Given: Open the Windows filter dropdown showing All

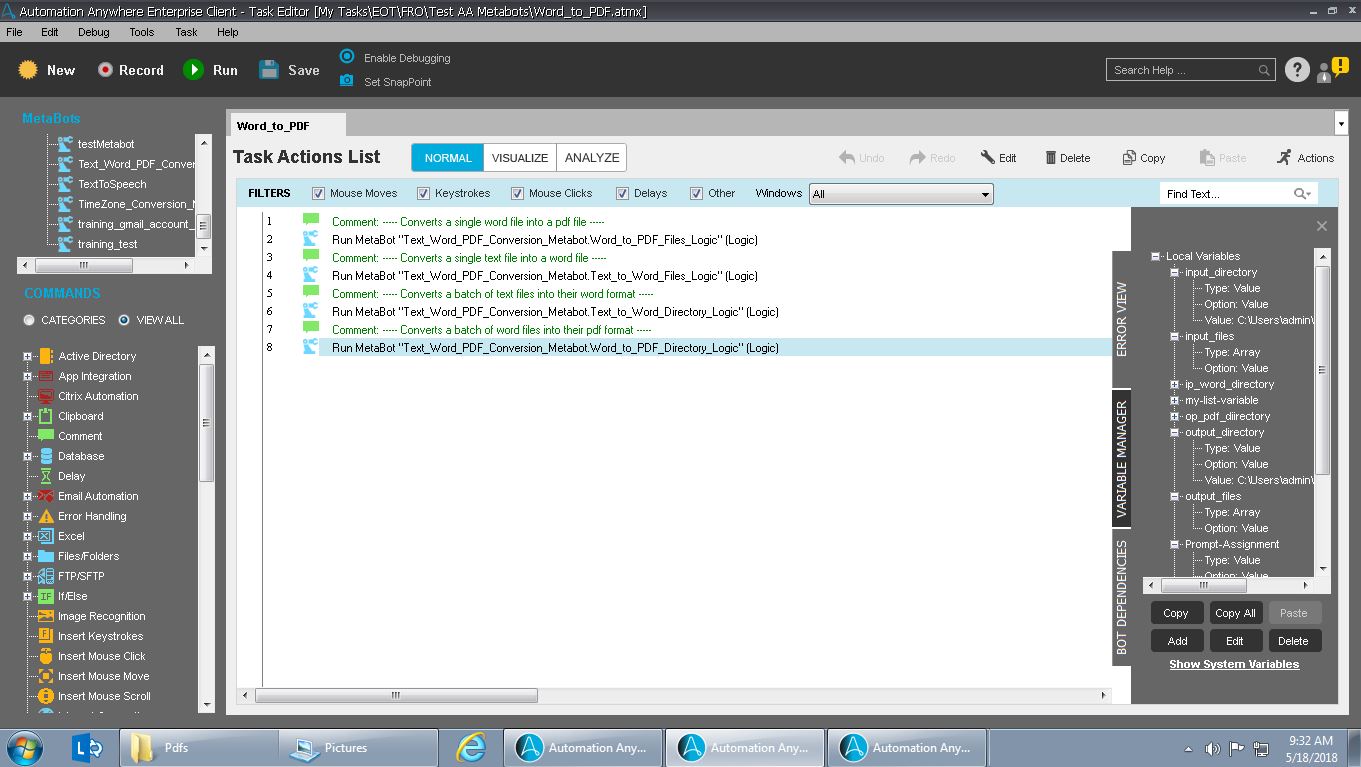Looking at the screenshot, I should (x=900, y=194).
